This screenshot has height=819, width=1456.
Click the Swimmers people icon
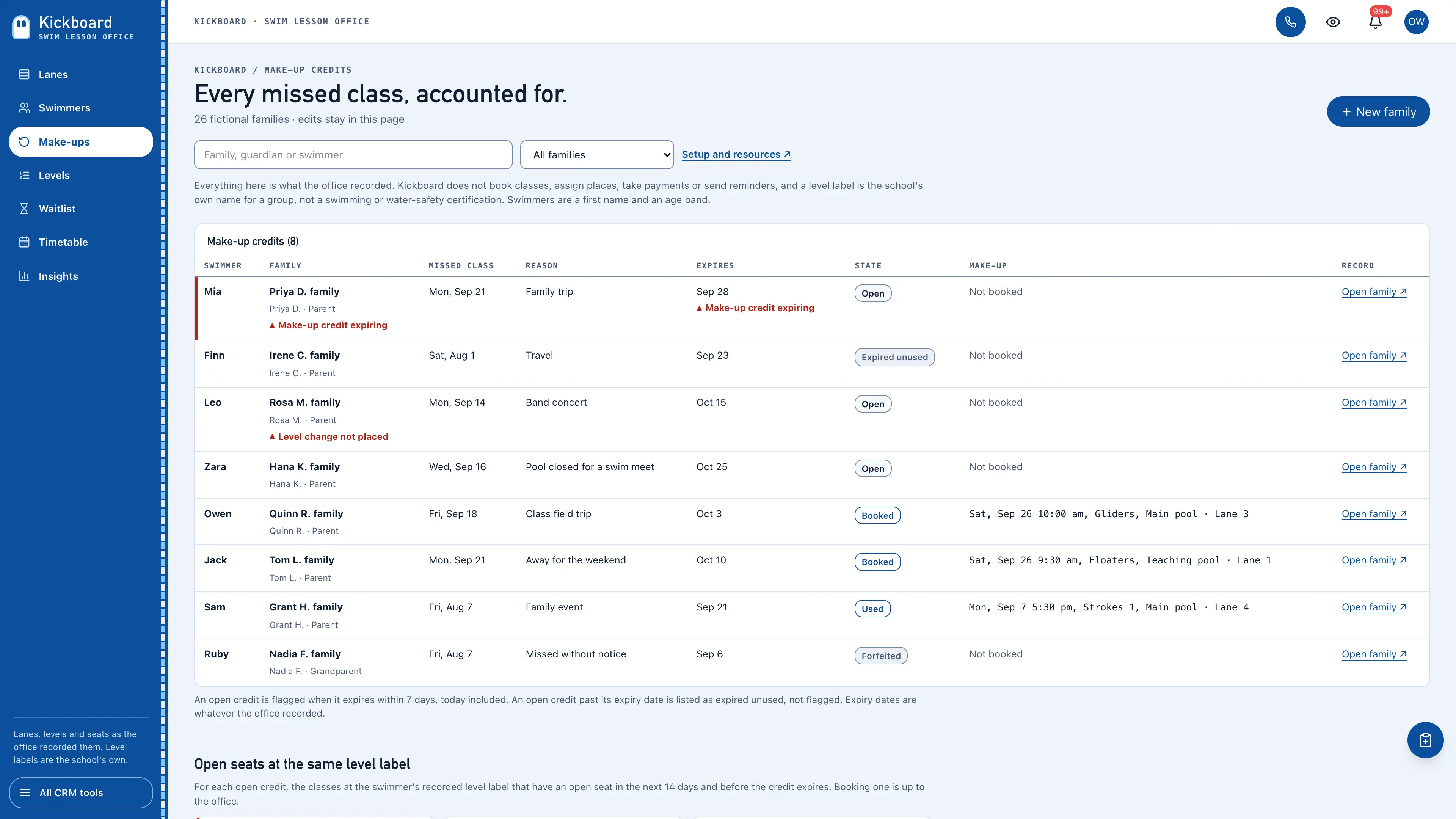[24, 108]
